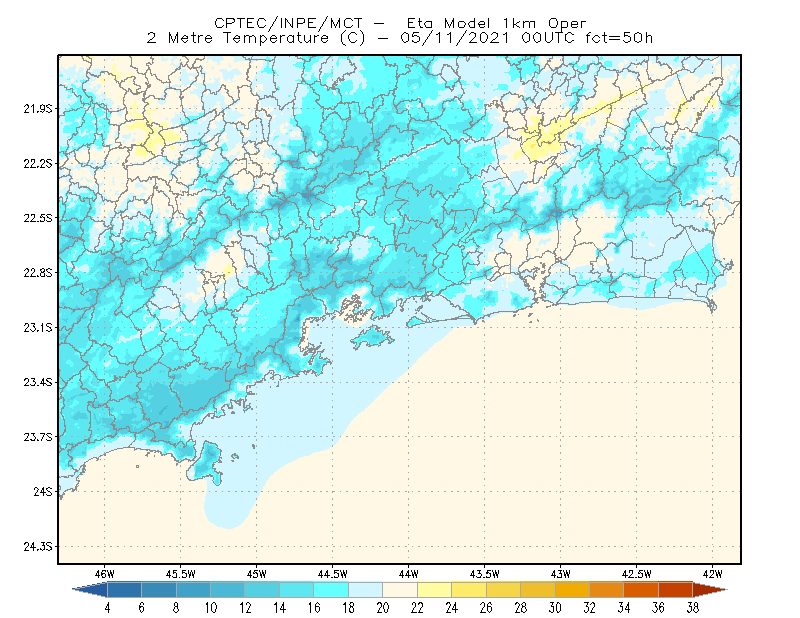Click the island south of 23.7S near 45.3W
The width and height of the screenshot is (800, 618).
tap(205, 463)
